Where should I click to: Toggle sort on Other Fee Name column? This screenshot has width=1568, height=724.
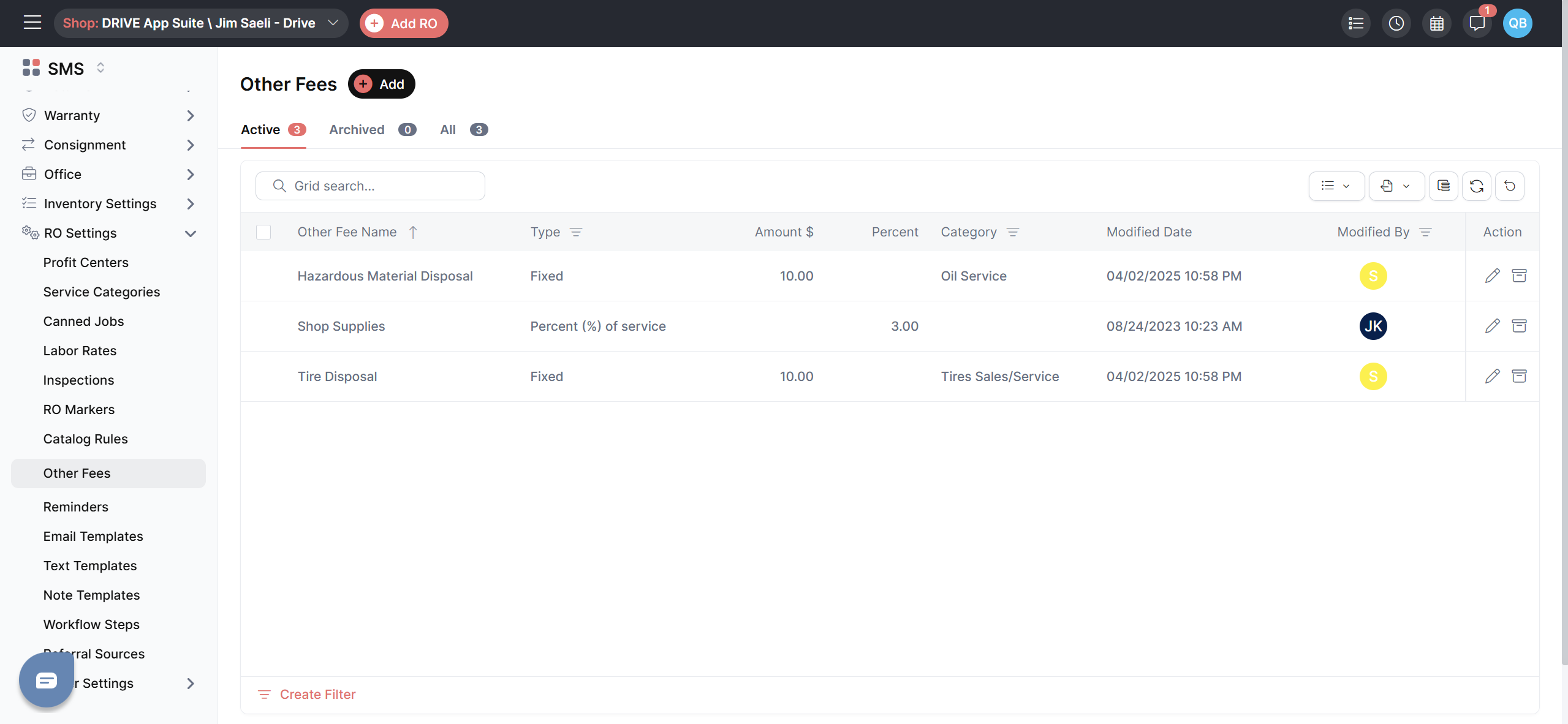coord(347,232)
